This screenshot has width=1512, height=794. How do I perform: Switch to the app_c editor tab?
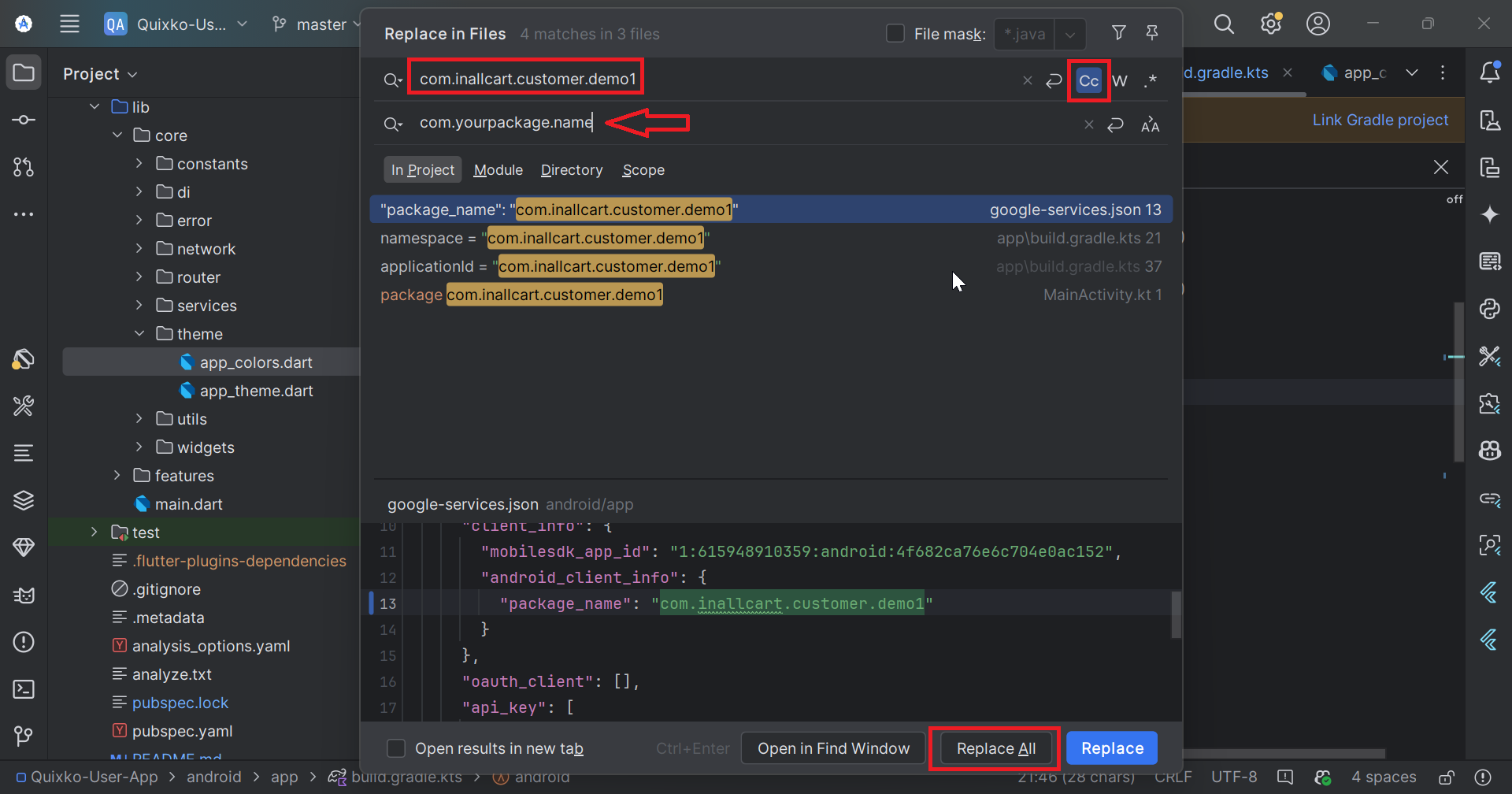click(1354, 72)
